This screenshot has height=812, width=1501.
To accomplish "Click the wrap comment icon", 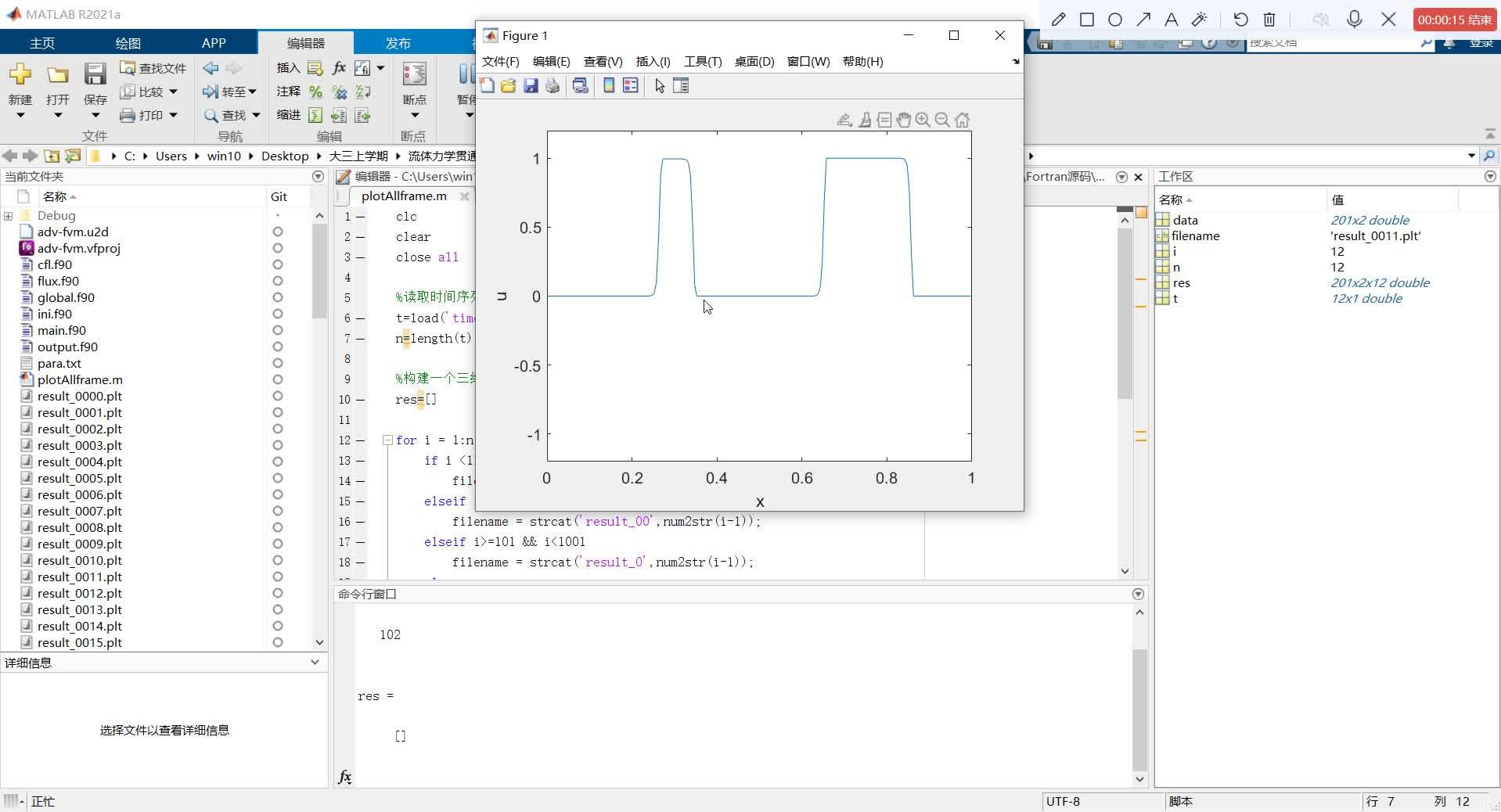I will point(362,92).
